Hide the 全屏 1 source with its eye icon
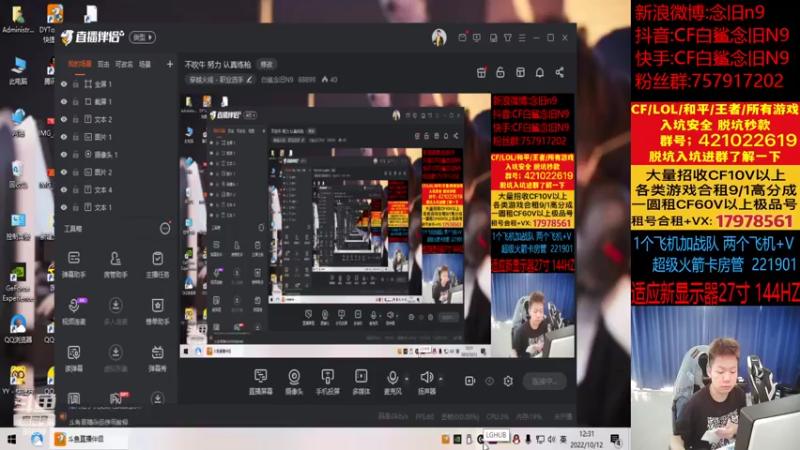 pyautogui.click(x=64, y=84)
